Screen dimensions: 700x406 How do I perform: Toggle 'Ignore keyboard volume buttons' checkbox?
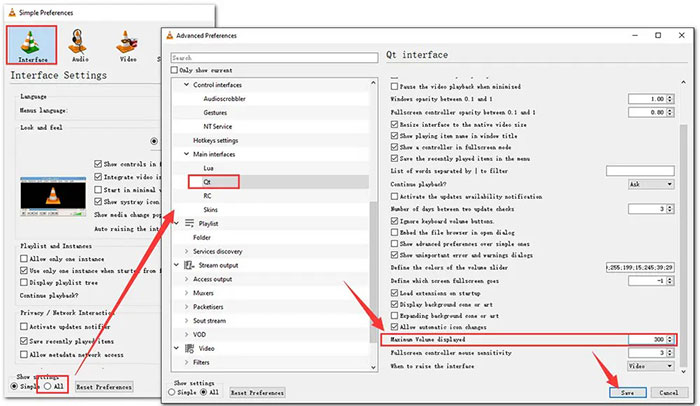(393, 220)
